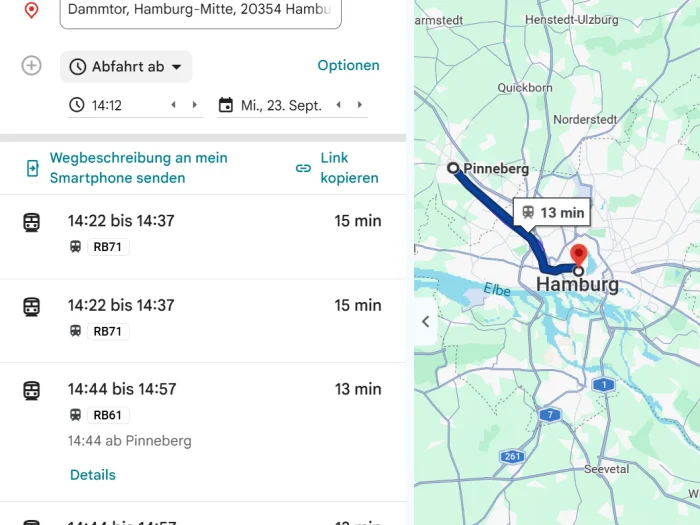Click the Pinneberg origin circle on map

pos(453,168)
